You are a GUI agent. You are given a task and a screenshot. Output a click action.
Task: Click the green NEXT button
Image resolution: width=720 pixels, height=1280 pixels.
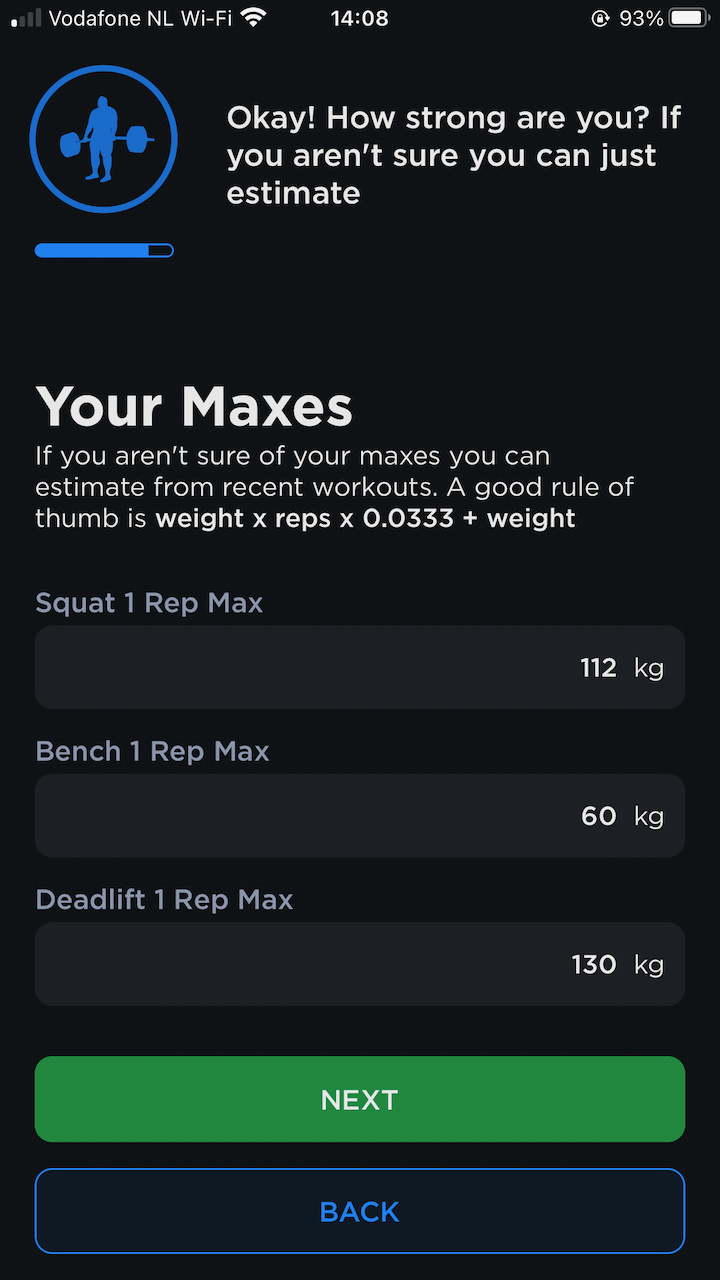(360, 1099)
